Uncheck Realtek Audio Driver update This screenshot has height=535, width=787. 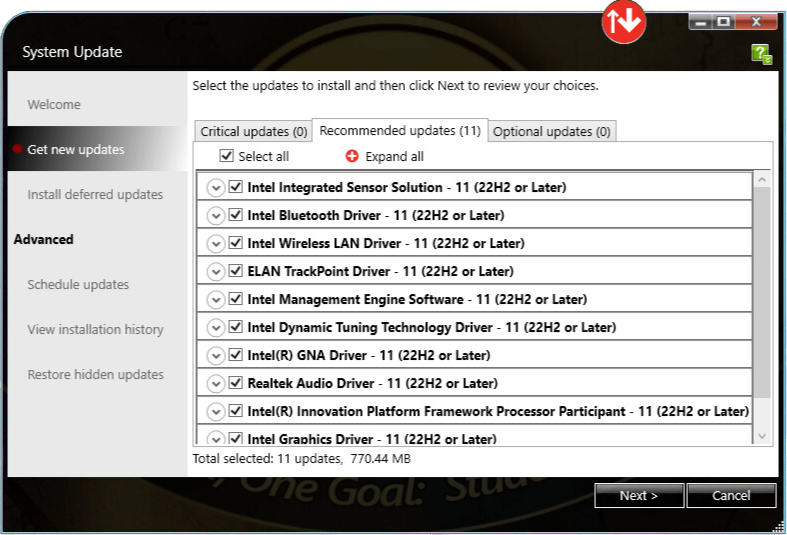point(235,383)
